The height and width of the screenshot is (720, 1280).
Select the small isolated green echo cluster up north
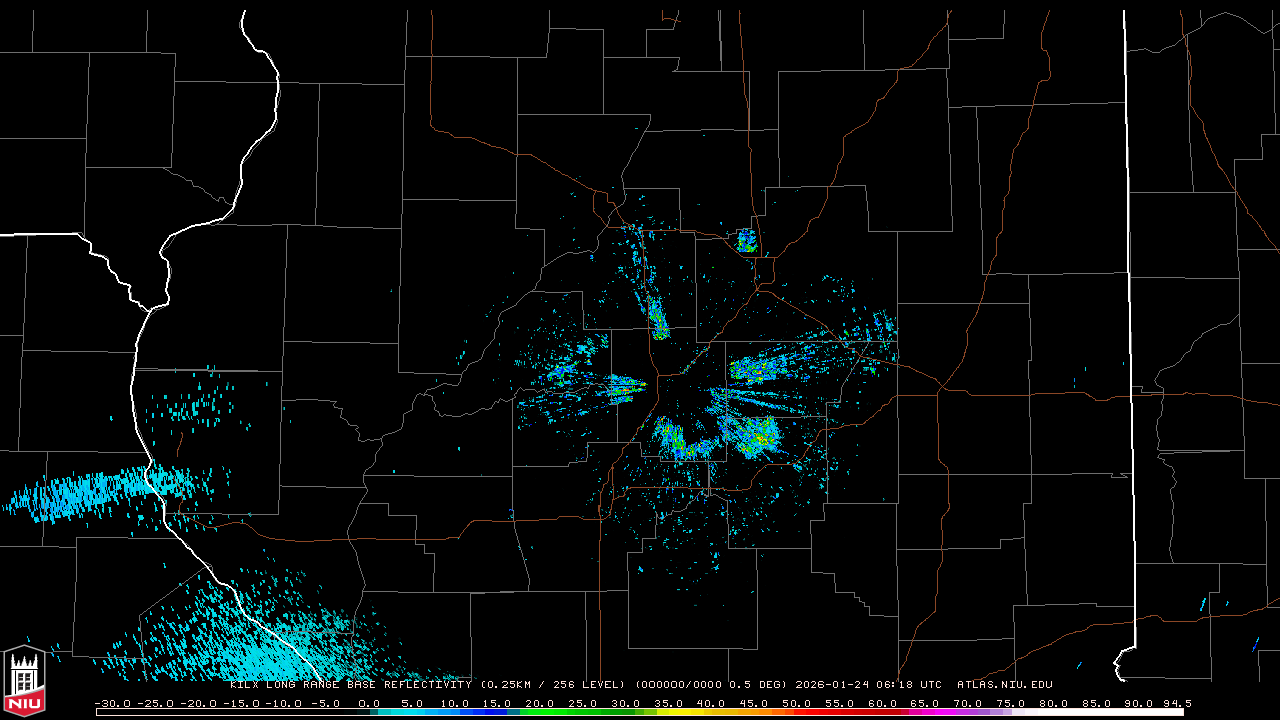(x=746, y=240)
